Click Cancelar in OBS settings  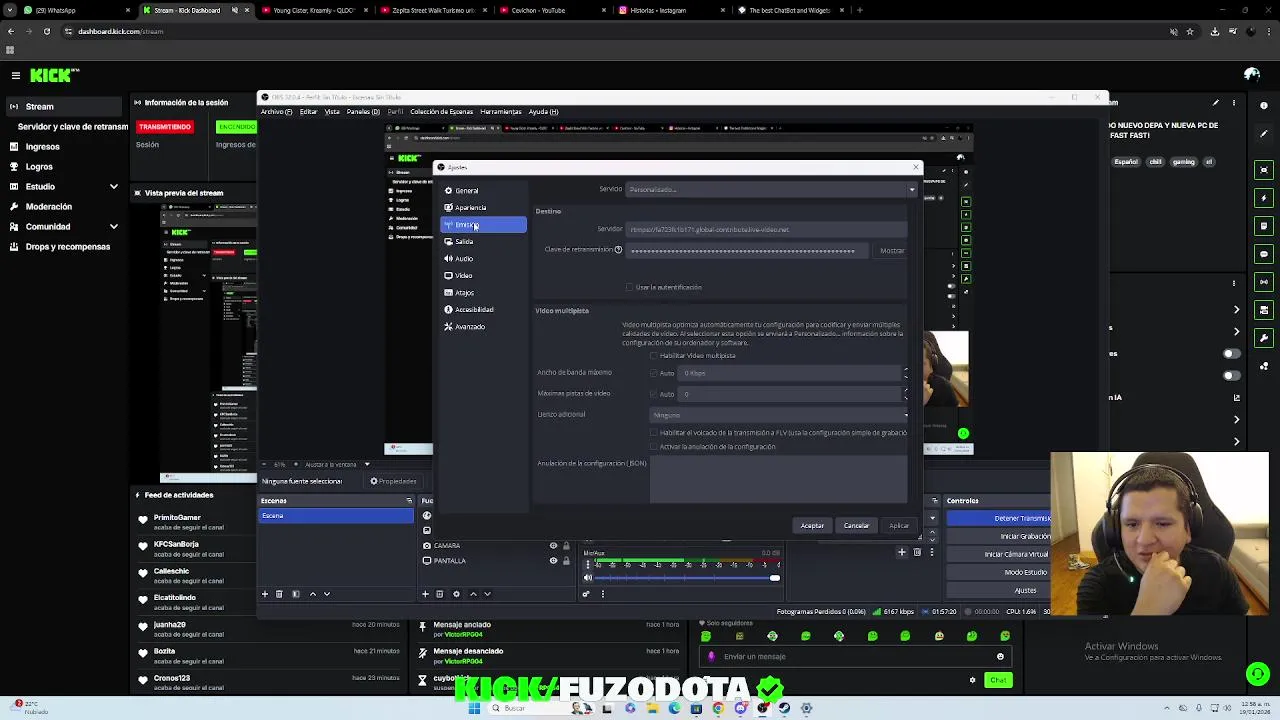click(x=856, y=526)
